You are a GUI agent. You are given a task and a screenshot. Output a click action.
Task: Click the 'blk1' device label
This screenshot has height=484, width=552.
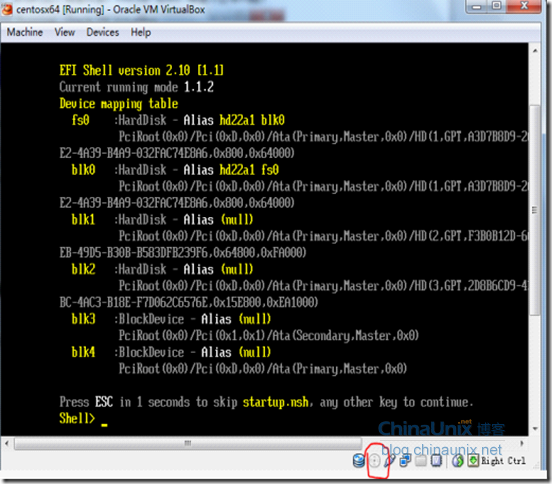(83, 220)
